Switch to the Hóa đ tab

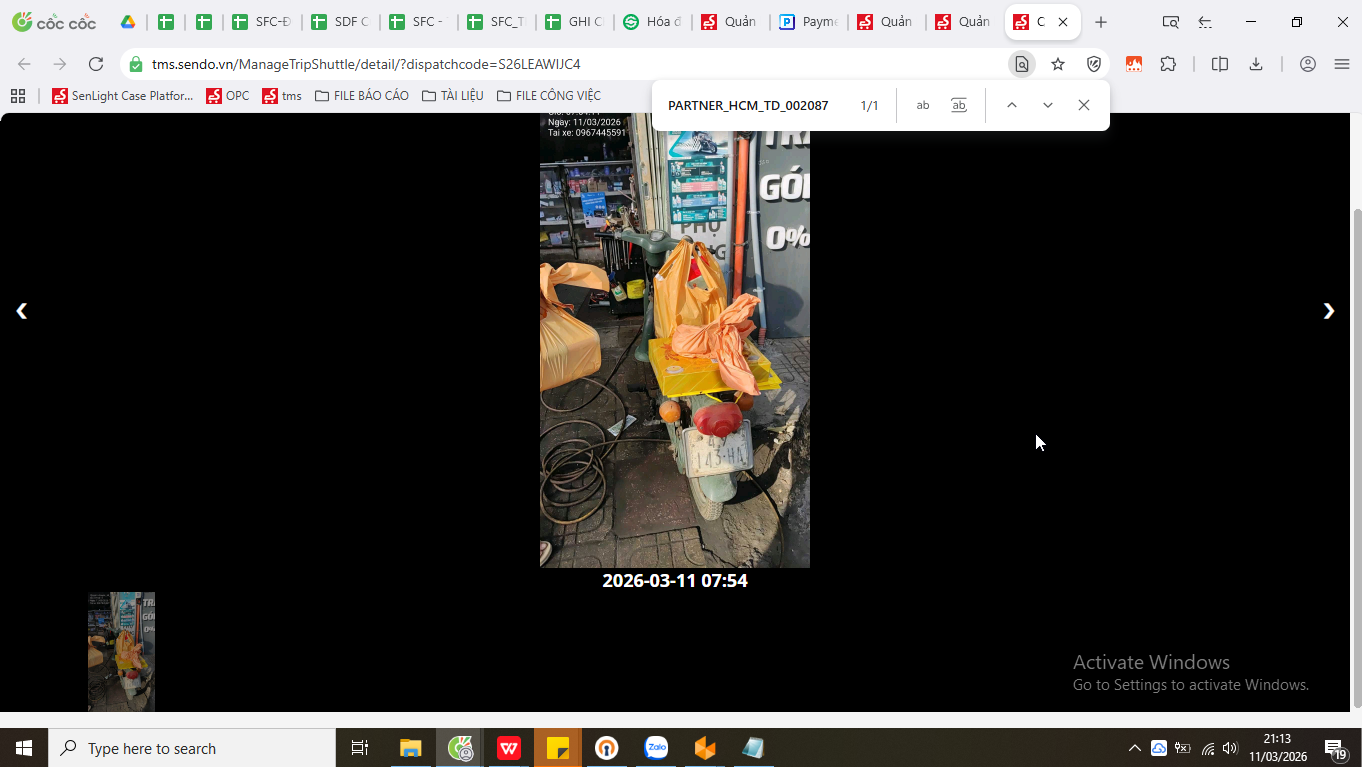(652, 22)
